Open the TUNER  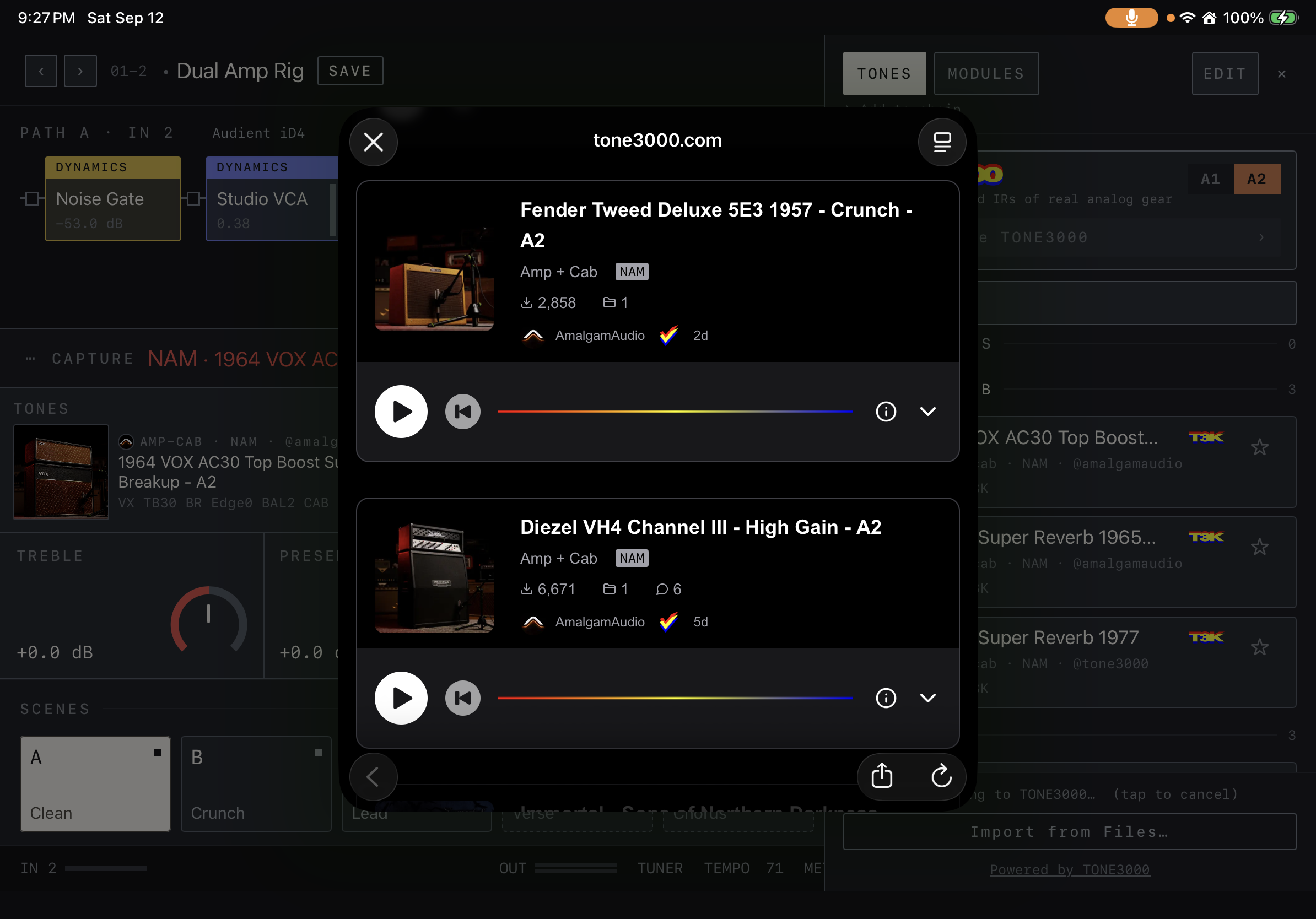click(x=660, y=868)
